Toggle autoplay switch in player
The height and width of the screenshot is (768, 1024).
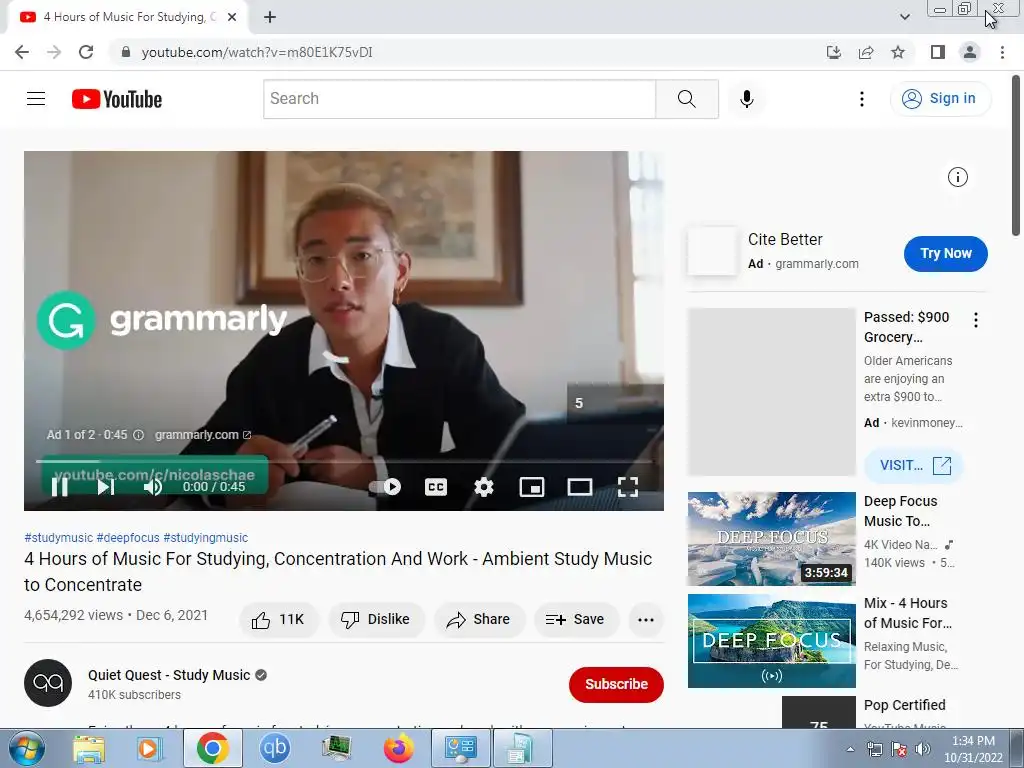click(x=385, y=487)
